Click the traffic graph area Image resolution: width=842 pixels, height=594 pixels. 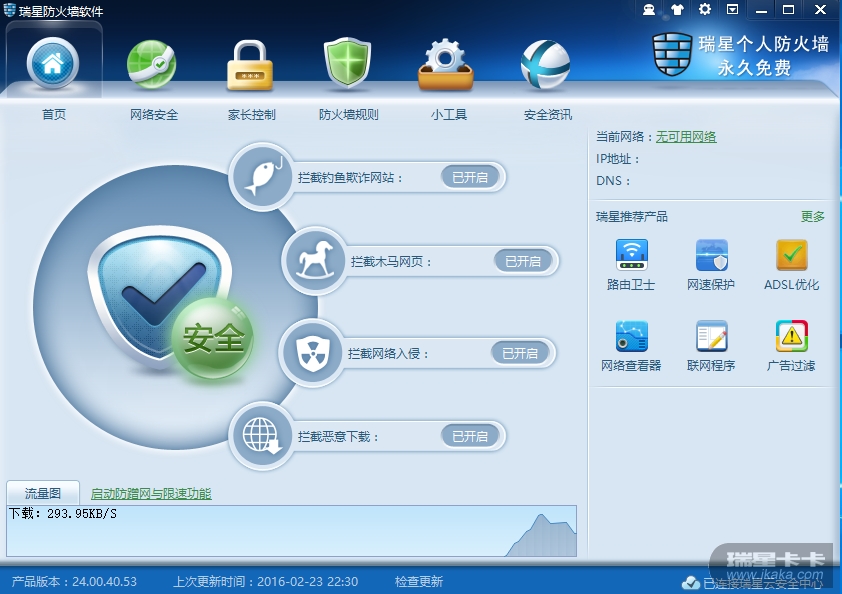click(x=292, y=531)
